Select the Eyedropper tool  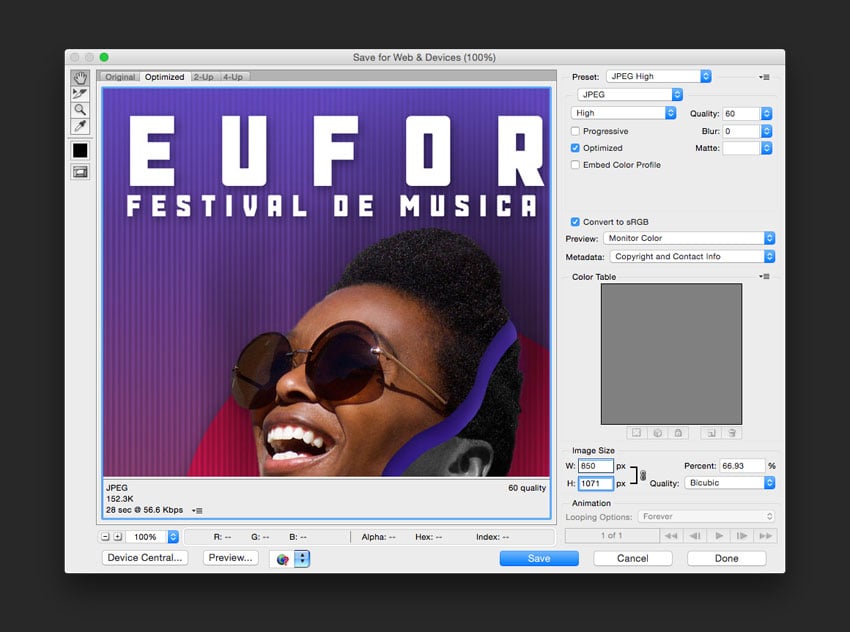tap(80, 126)
